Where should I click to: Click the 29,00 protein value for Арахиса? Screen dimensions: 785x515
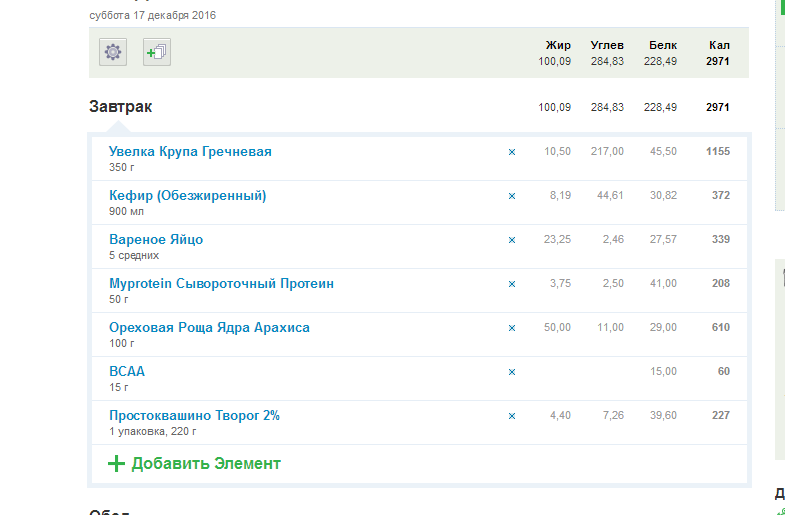pyautogui.click(x=663, y=328)
